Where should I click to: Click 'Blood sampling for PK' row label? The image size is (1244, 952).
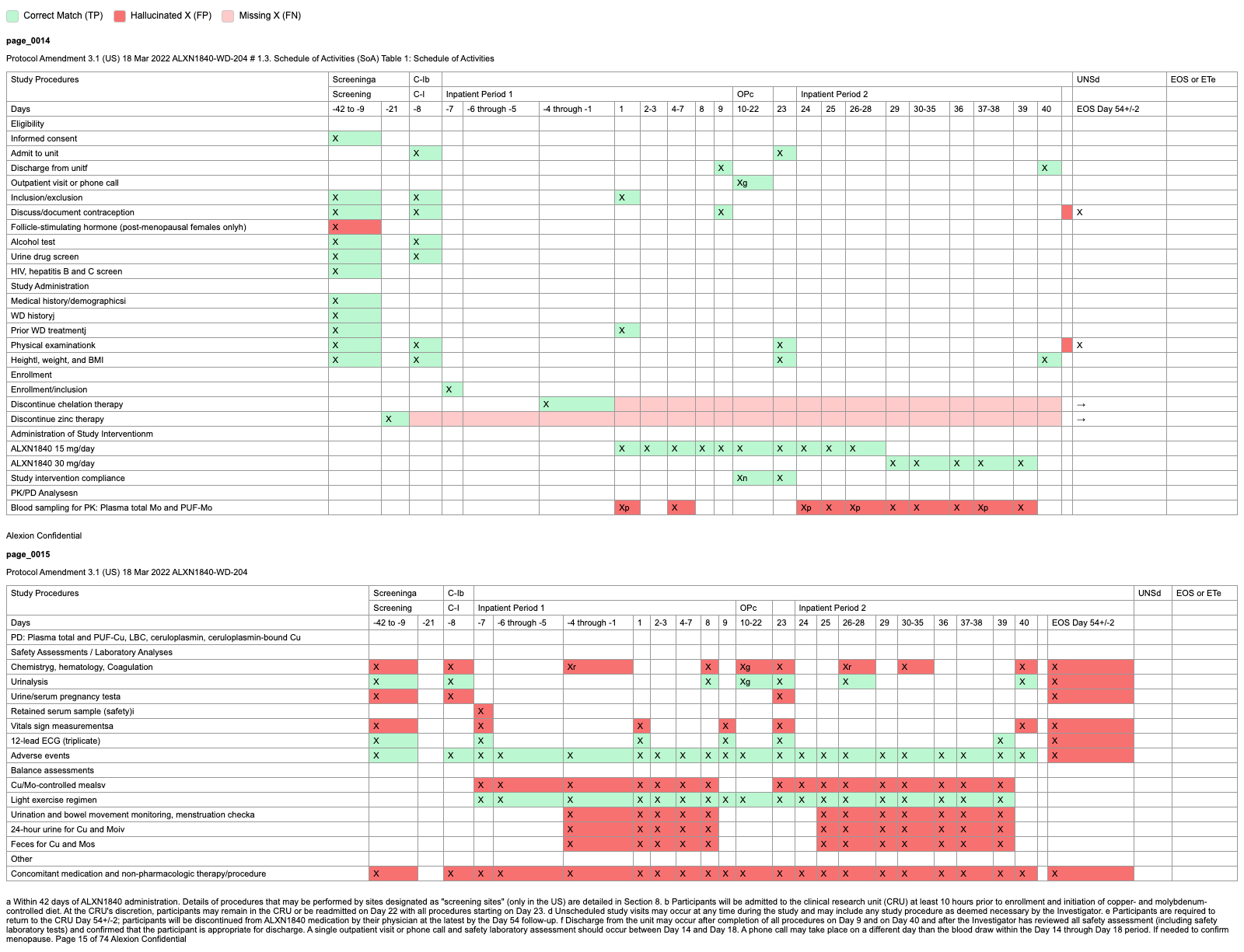tap(111, 507)
